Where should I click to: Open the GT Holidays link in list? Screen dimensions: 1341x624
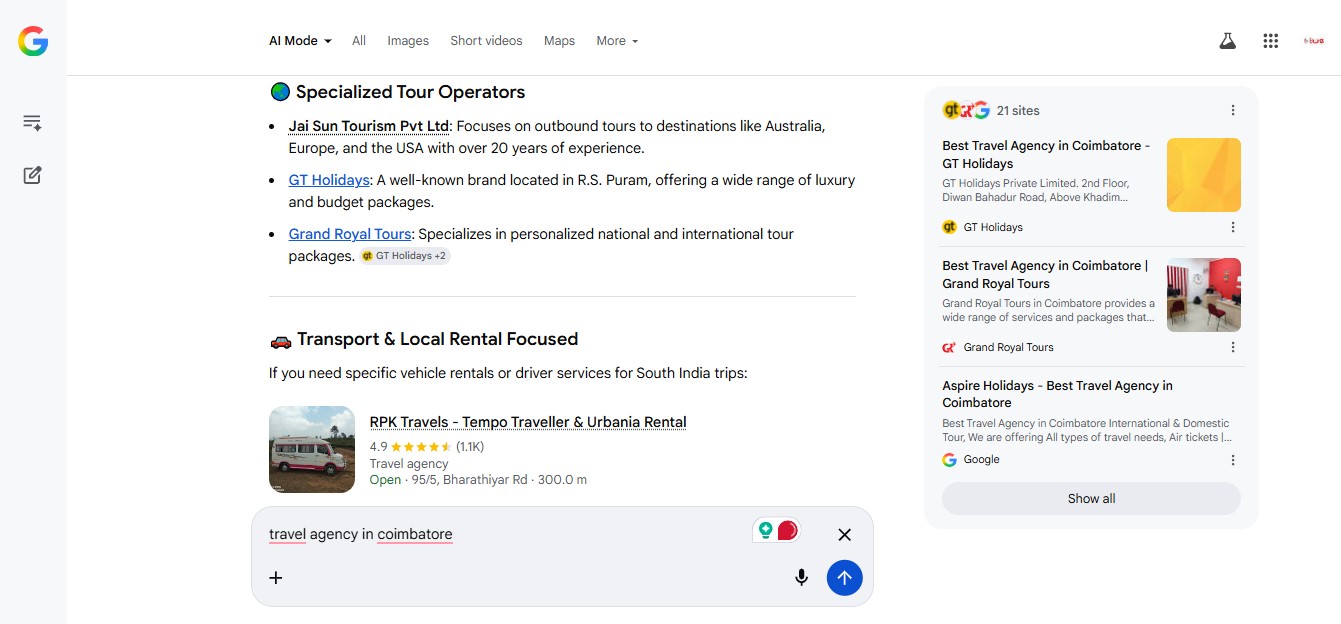(x=329, y=180)
